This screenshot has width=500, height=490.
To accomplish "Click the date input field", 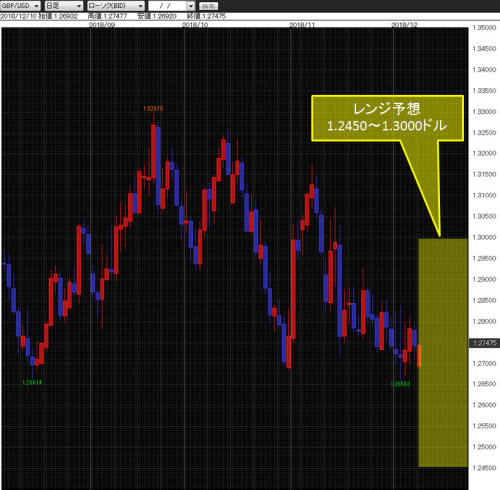I will [167, 6].
